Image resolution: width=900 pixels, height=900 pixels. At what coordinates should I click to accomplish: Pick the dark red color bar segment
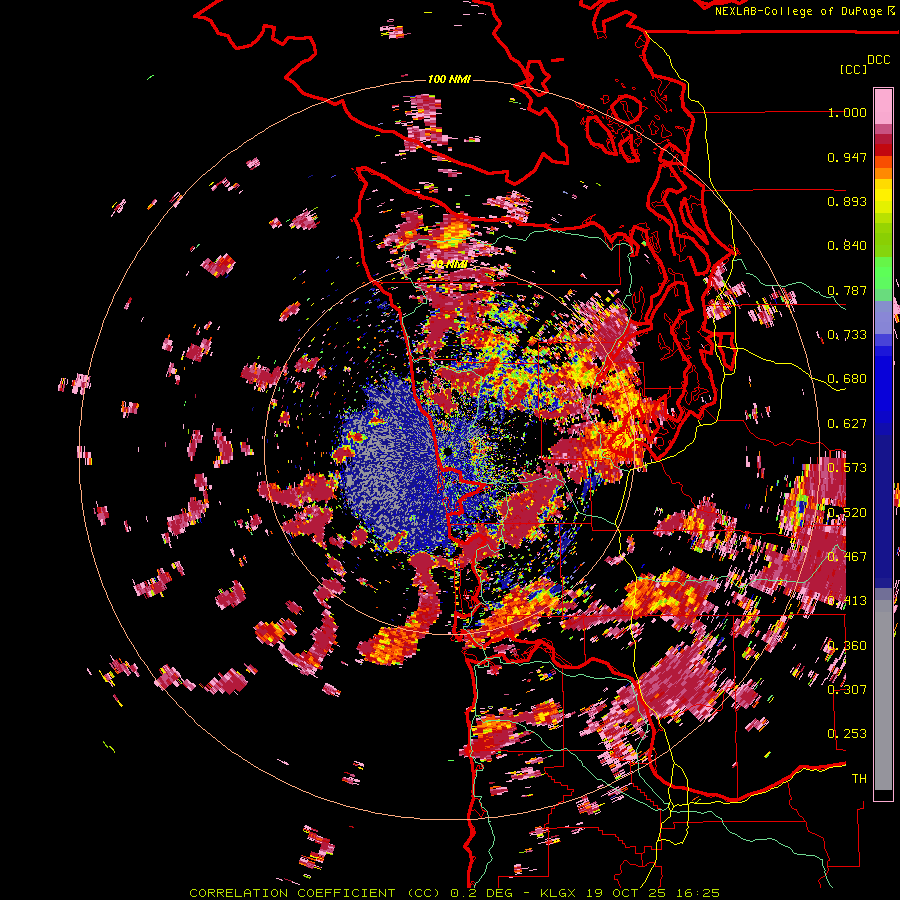point(883,139)
